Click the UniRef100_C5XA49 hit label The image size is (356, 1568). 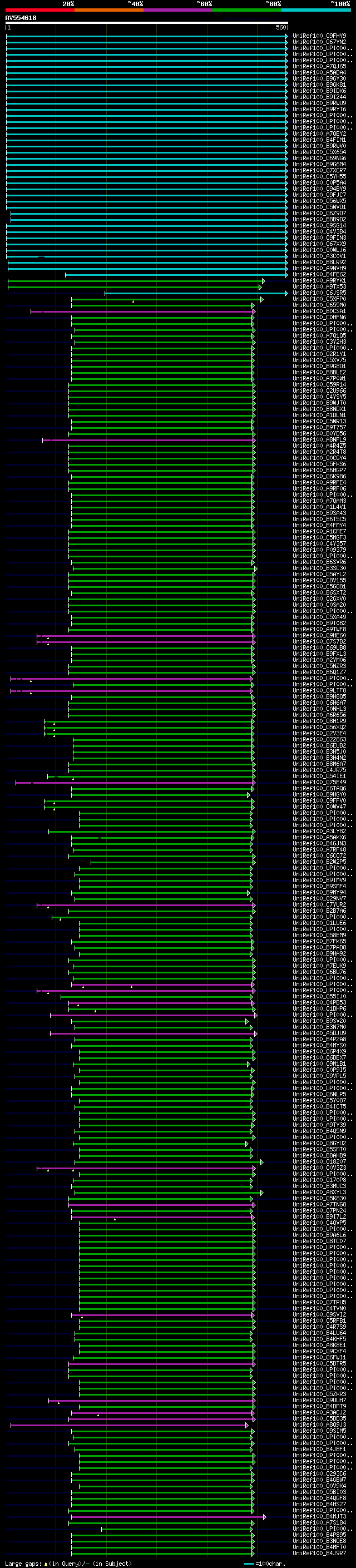[x=319, y=617]
